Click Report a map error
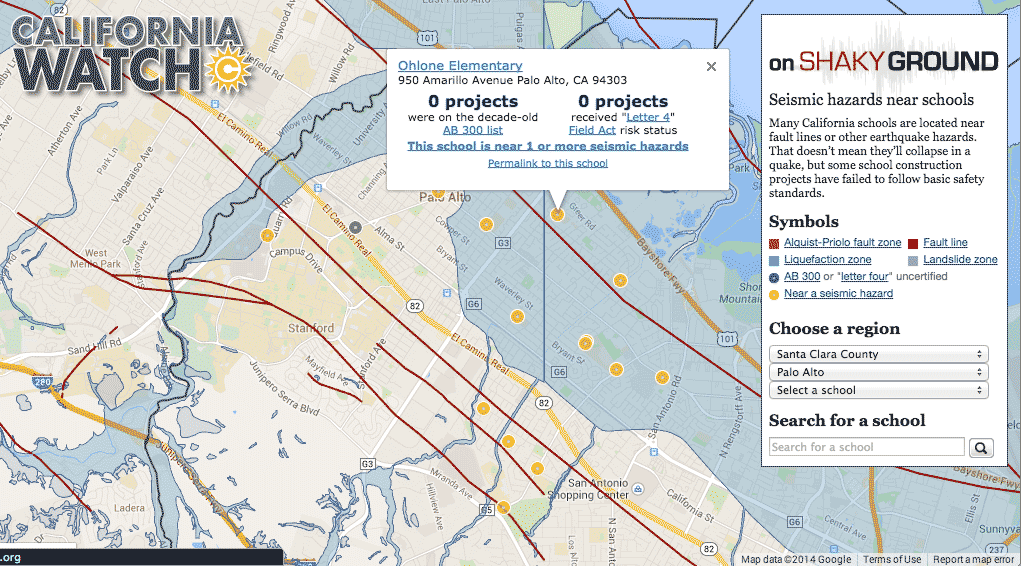Screen dimensions: 1021x566 point(973,559)
